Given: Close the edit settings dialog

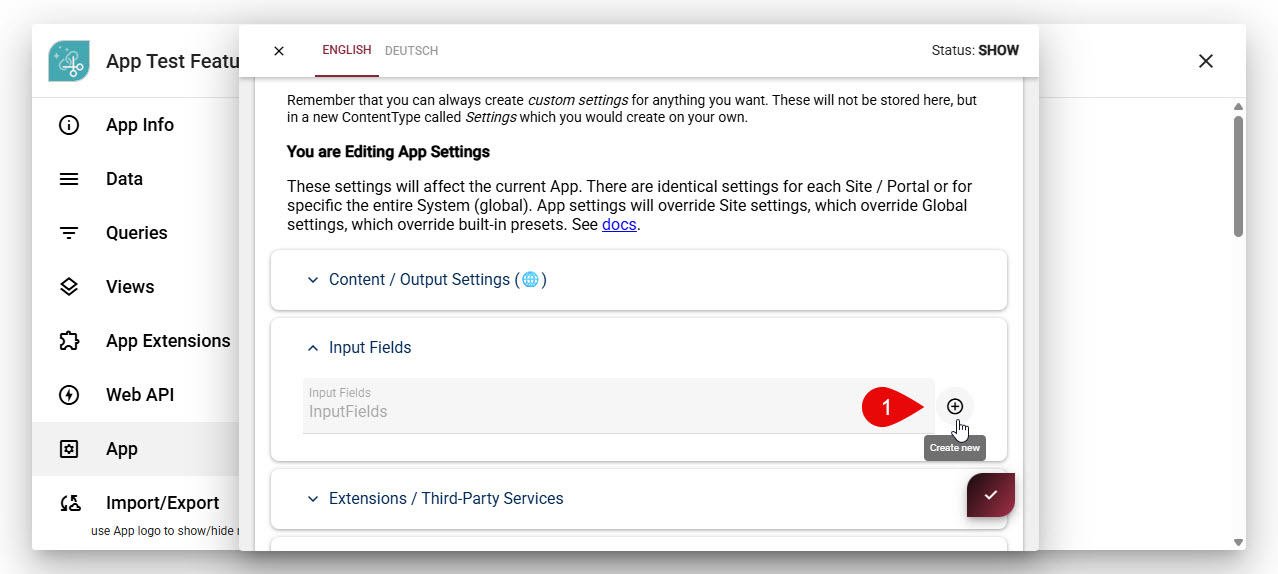Looking at the screenshot, I should point(279,51).
